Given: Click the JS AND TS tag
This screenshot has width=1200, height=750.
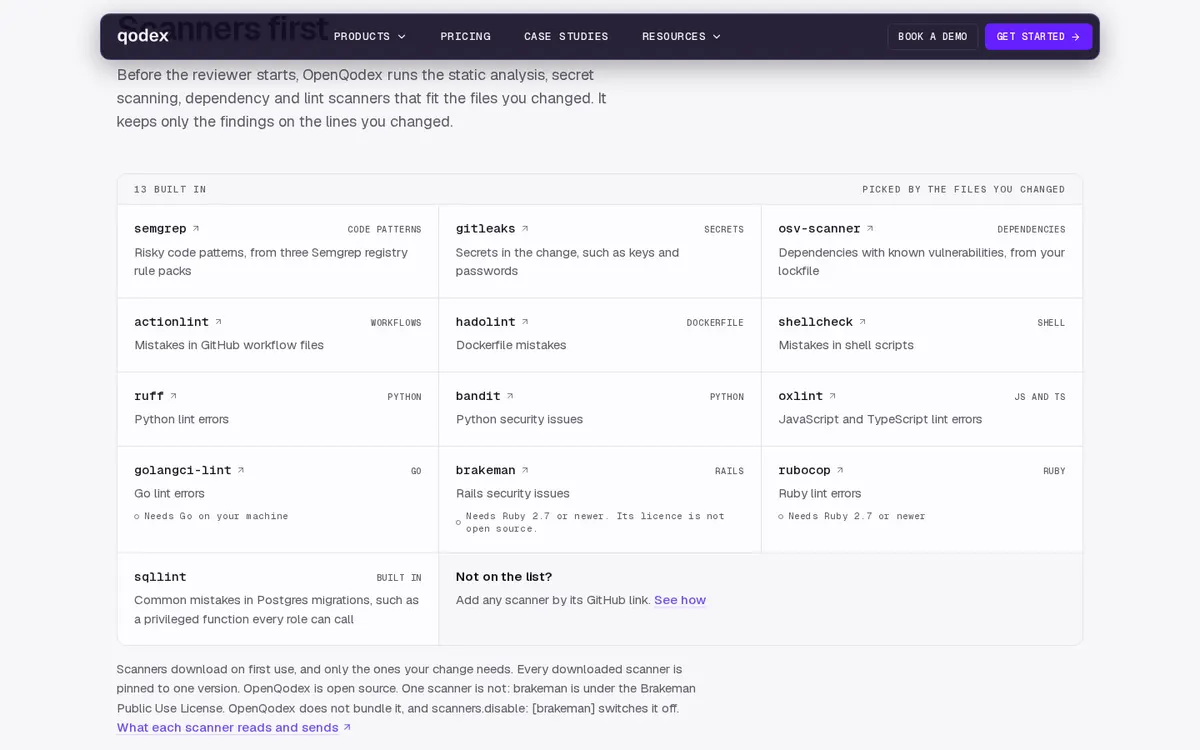Looking at the screenshot, I should pyautogui.click(x=1040, y=397).
